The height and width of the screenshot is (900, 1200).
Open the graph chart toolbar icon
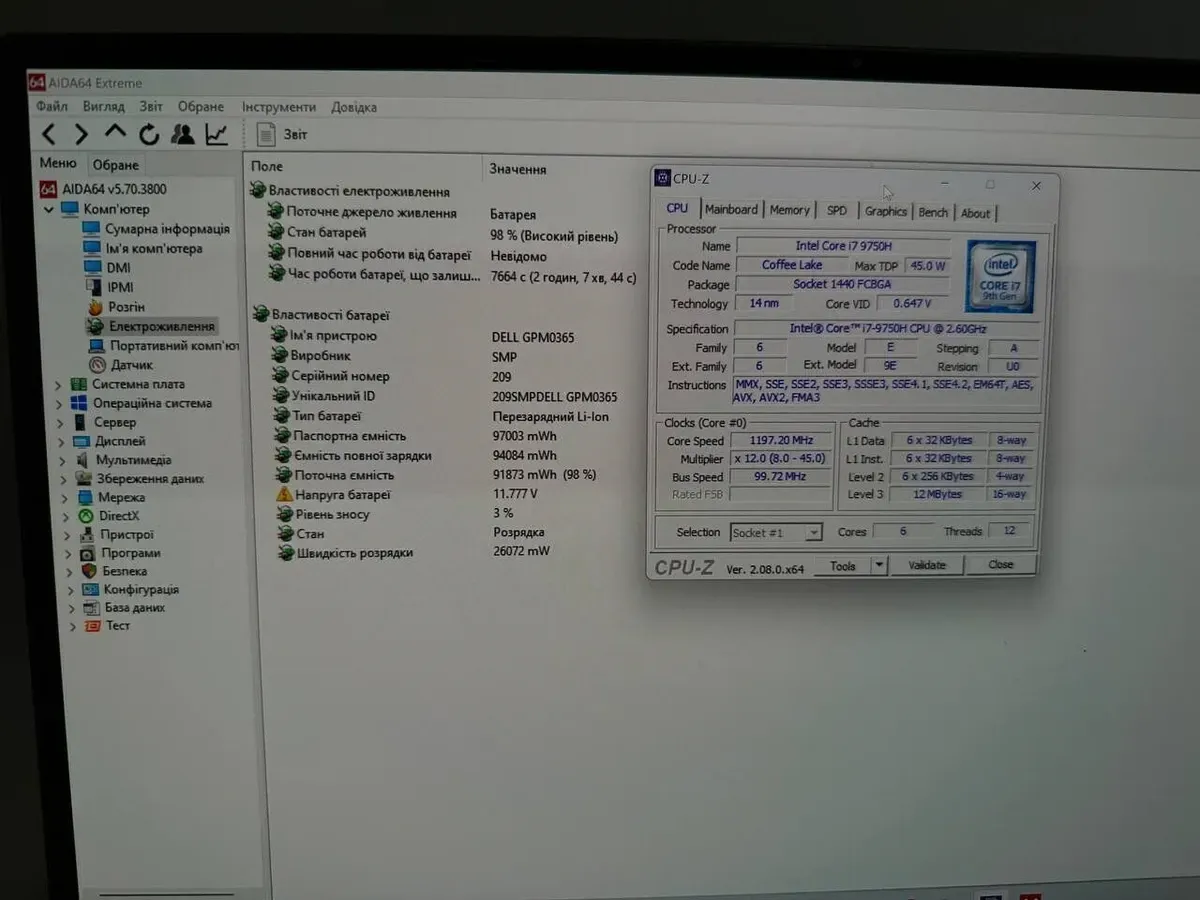(x=217, y=134)
